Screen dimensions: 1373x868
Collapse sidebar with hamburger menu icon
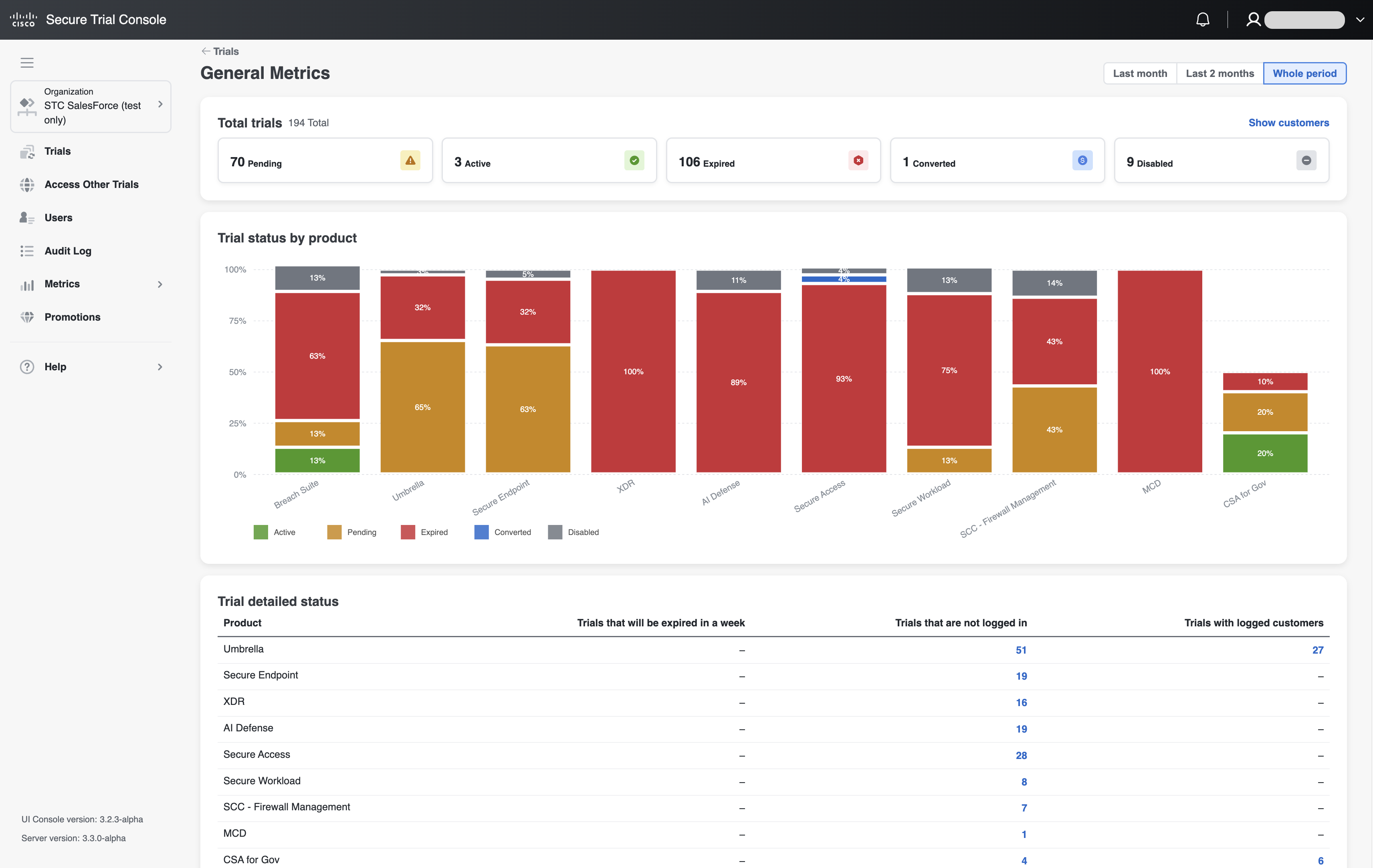pos(27,63)
